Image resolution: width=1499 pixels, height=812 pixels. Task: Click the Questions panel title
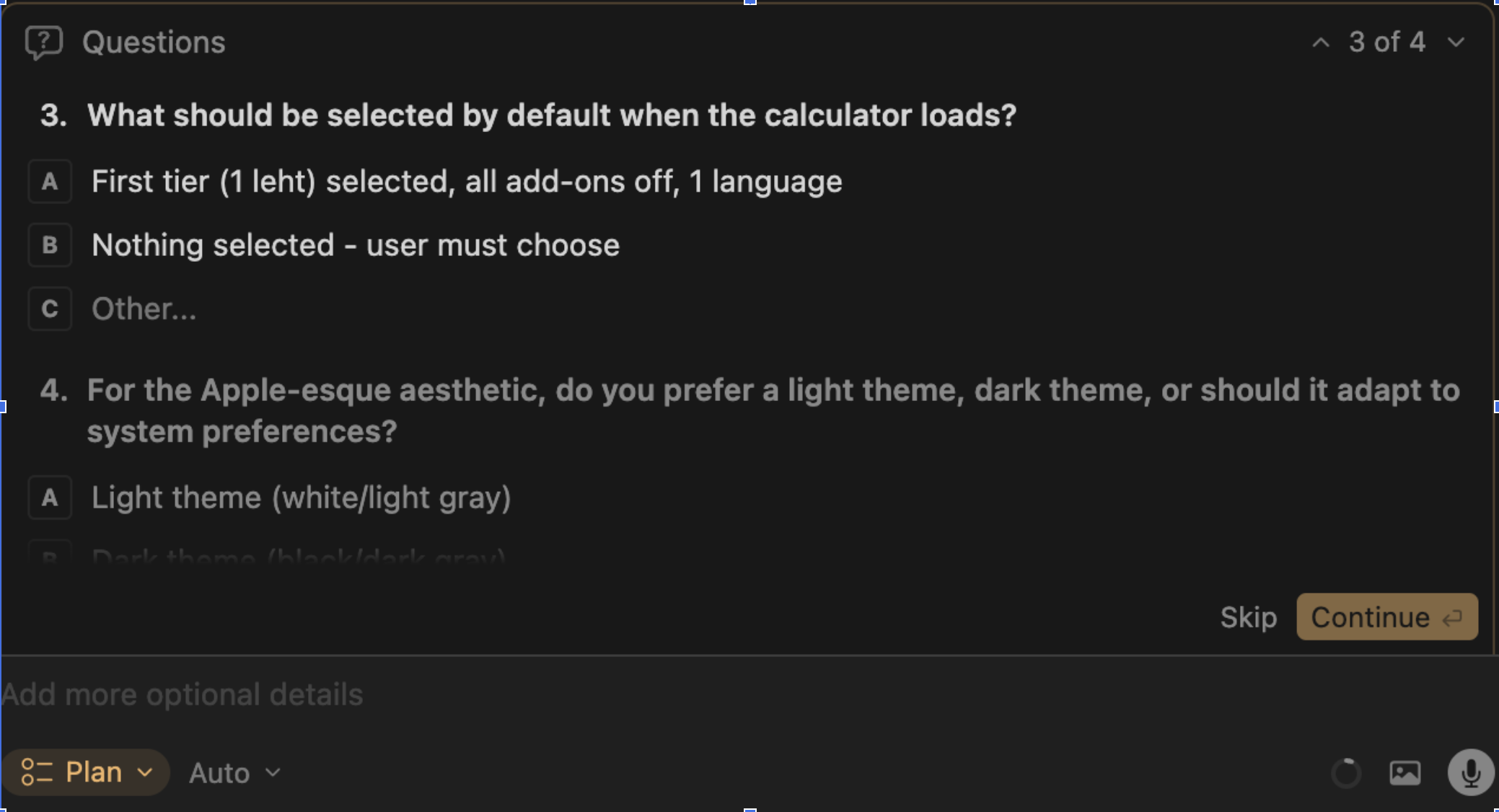tap(154, 43)
